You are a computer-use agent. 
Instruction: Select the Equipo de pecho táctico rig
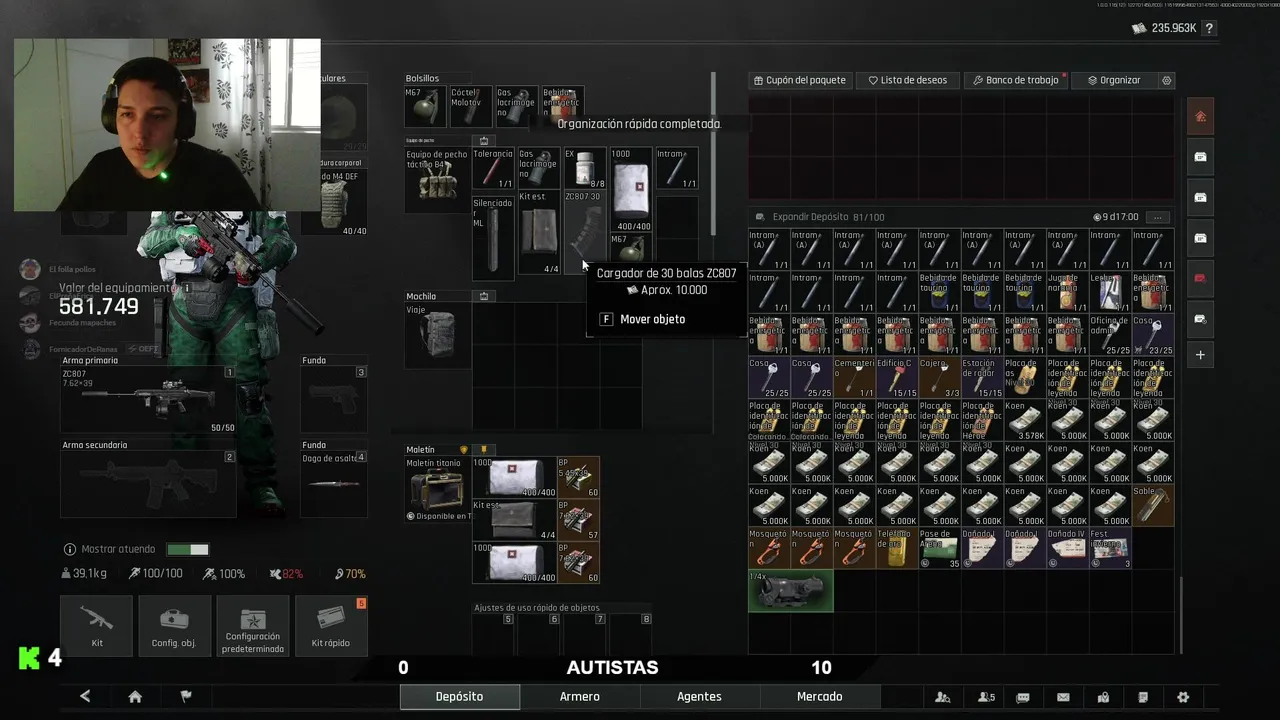[x=437, y=180]
